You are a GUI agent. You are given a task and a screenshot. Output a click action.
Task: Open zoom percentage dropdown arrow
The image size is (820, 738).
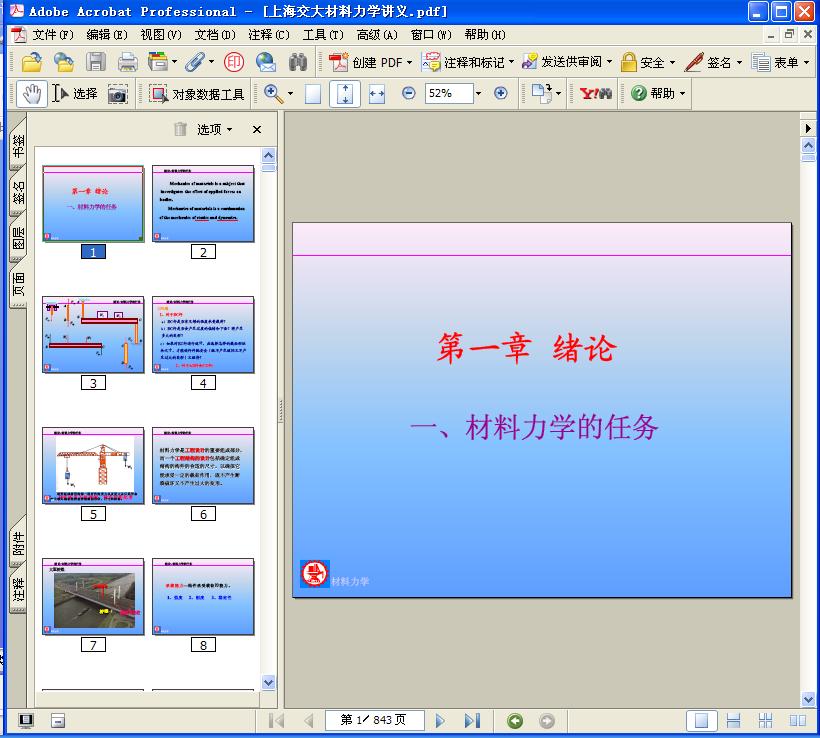[x=479, y=94]
